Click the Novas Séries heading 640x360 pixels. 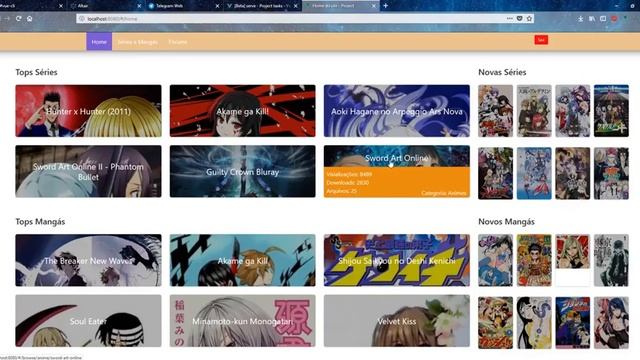(x=502, y=72)
